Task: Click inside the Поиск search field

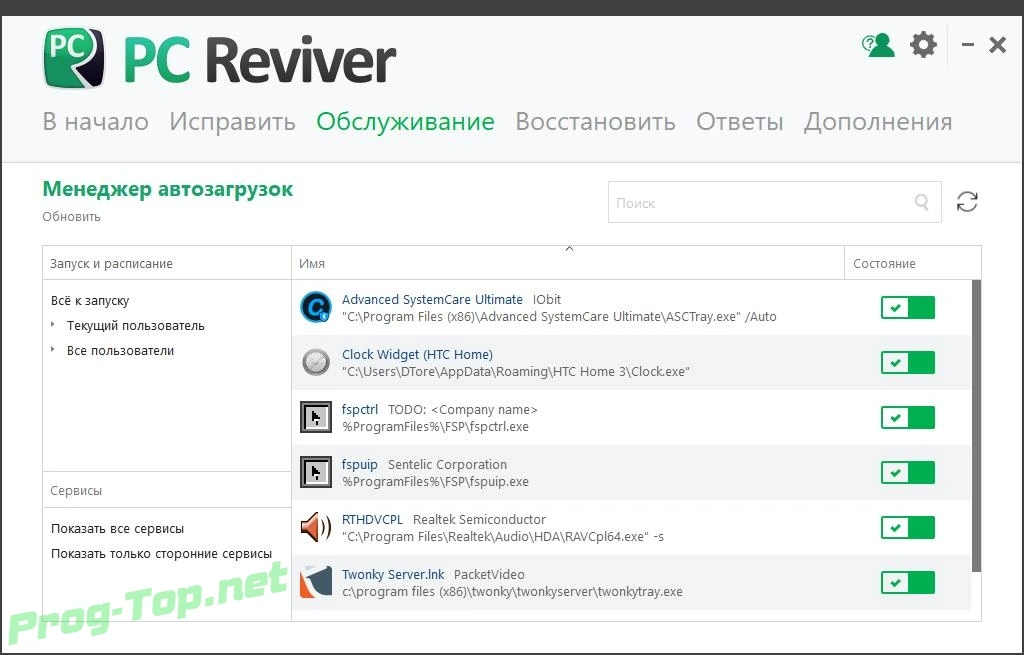Action: [775, 202]
